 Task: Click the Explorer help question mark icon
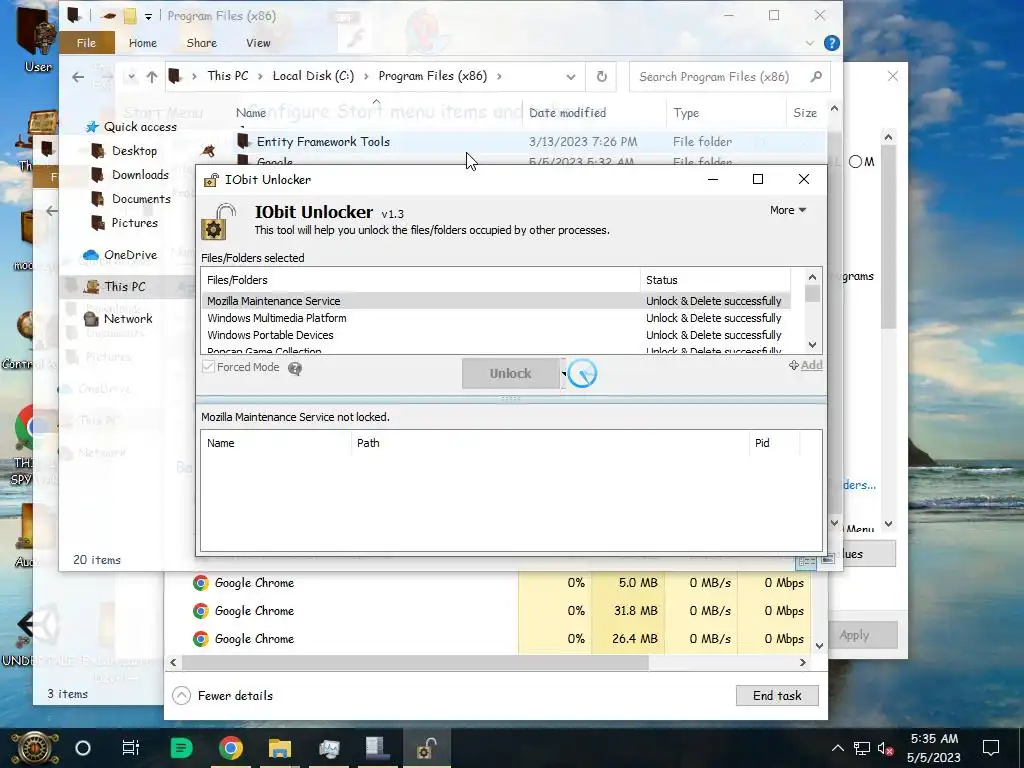click(831, 43)
